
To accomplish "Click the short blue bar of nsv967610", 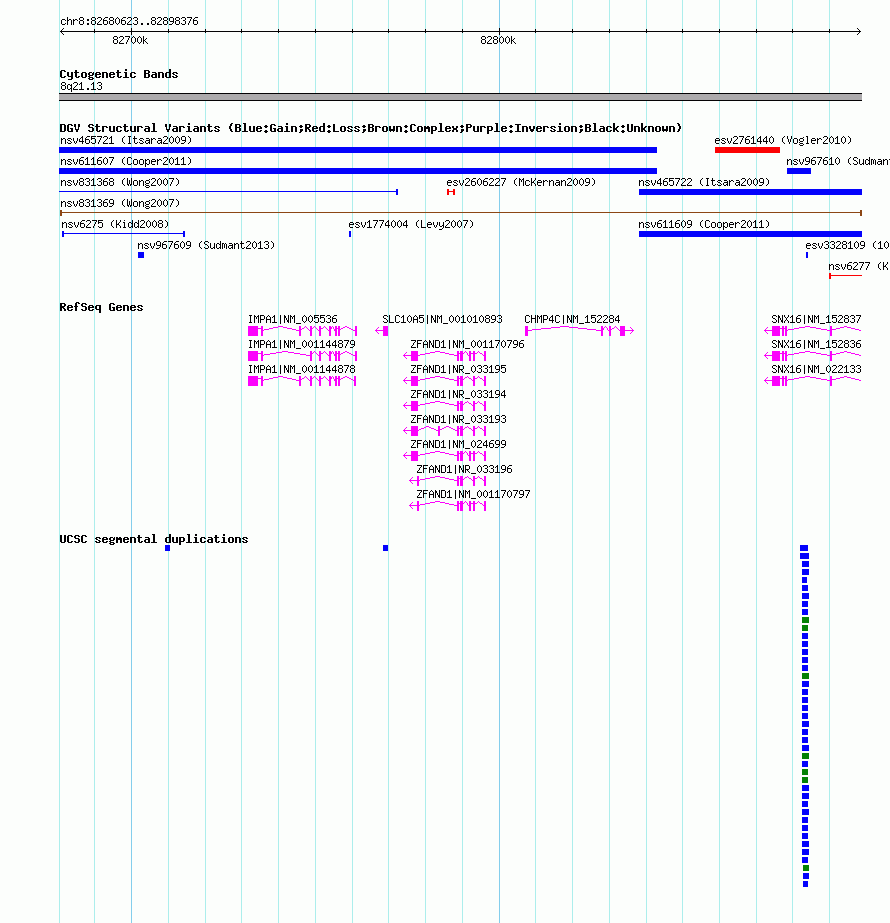I will pos(799,171).
